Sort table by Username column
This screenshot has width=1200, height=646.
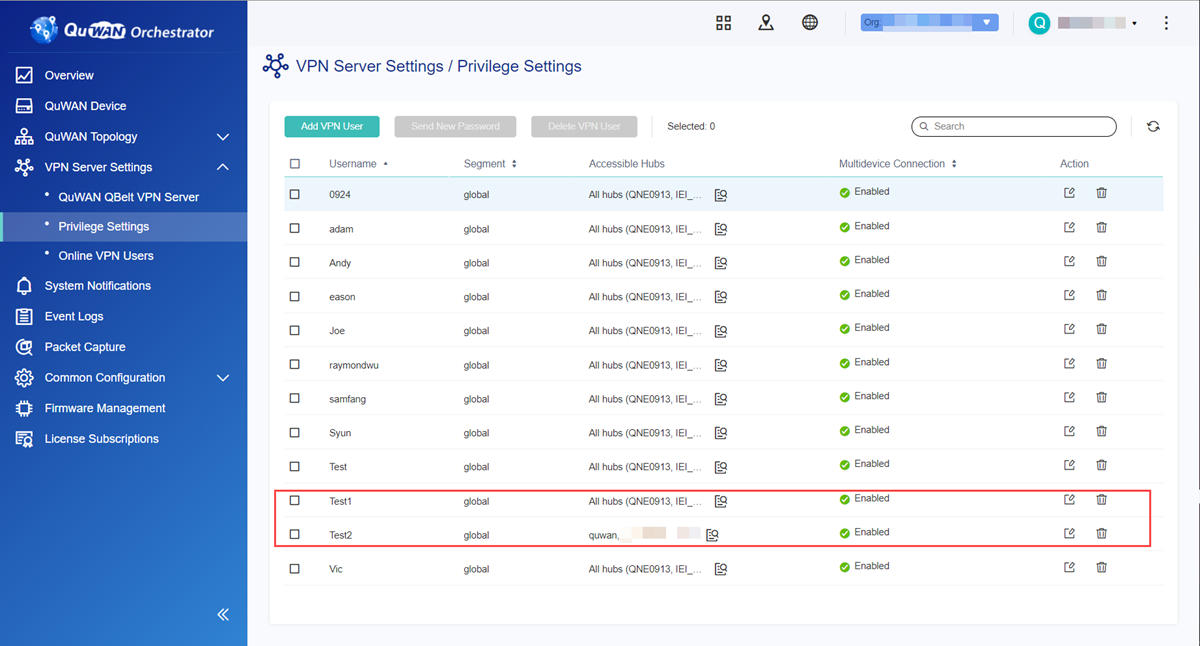coord(358,164)
